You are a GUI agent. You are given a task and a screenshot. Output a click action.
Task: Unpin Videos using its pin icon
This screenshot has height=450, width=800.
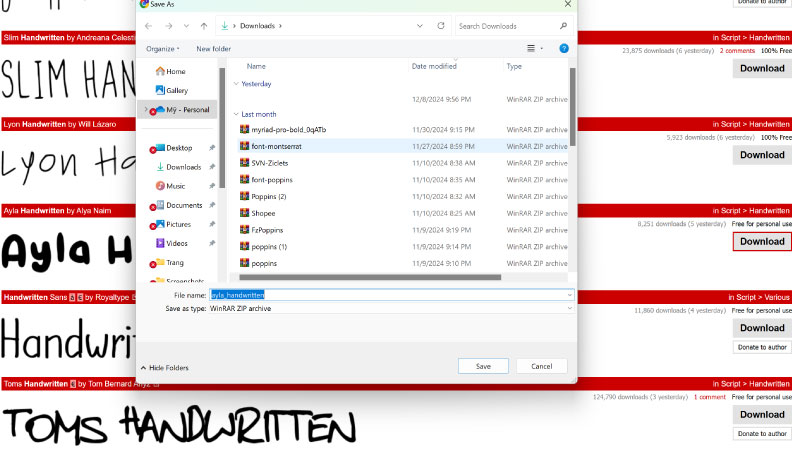click(x=212, y=243)
